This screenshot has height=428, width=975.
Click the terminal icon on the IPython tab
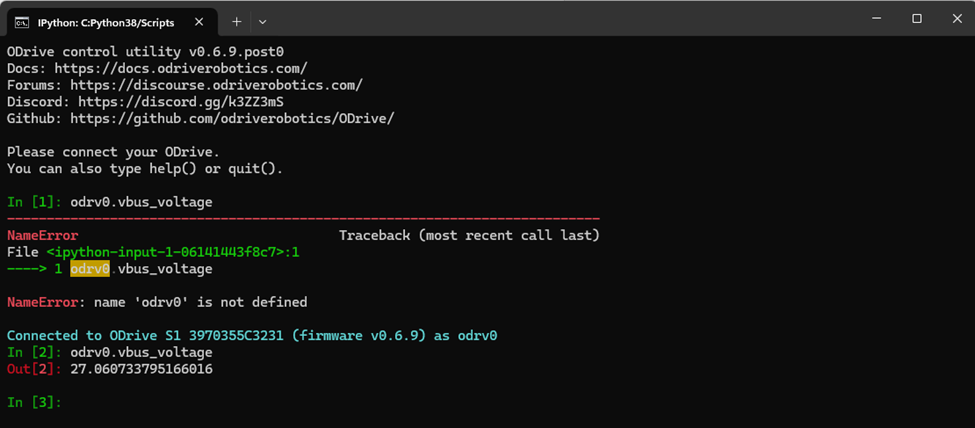pos(22,21)
